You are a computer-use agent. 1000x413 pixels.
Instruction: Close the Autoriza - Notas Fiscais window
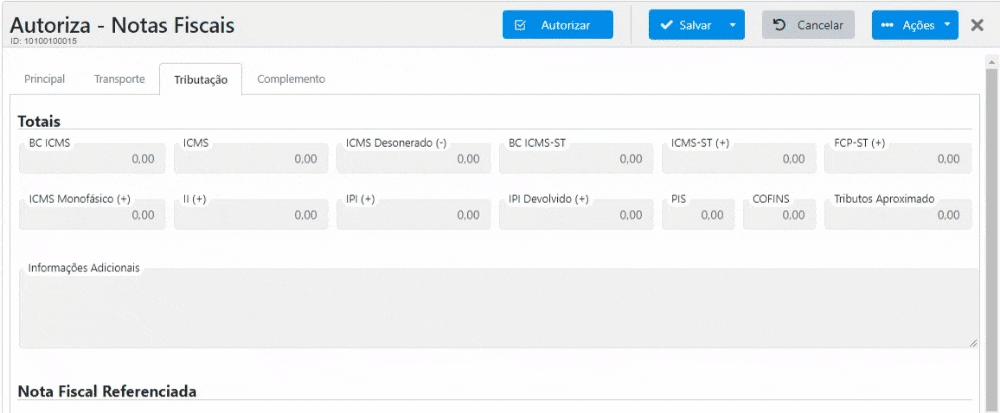(x=977, y=25)
